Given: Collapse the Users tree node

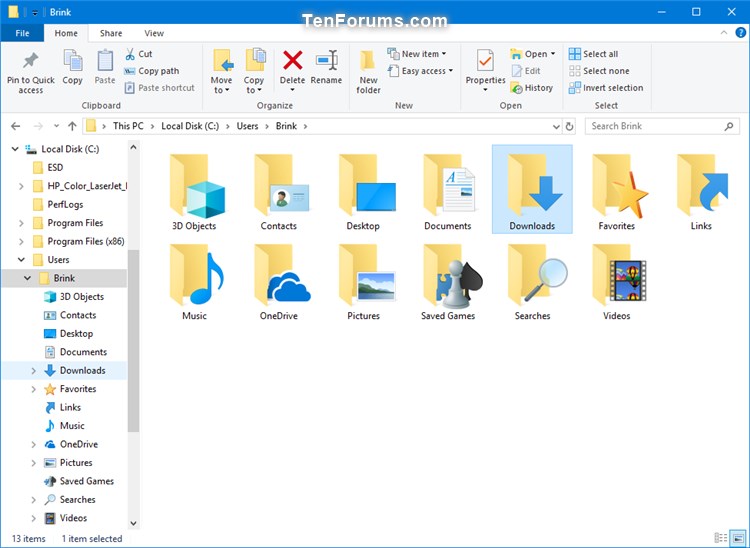Looking at the screenshot, I should 21,260.
